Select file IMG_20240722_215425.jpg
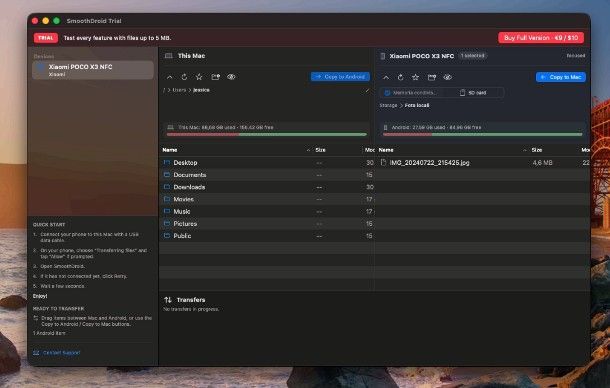This screenshot has height=388, width=610. pos(483,163)
